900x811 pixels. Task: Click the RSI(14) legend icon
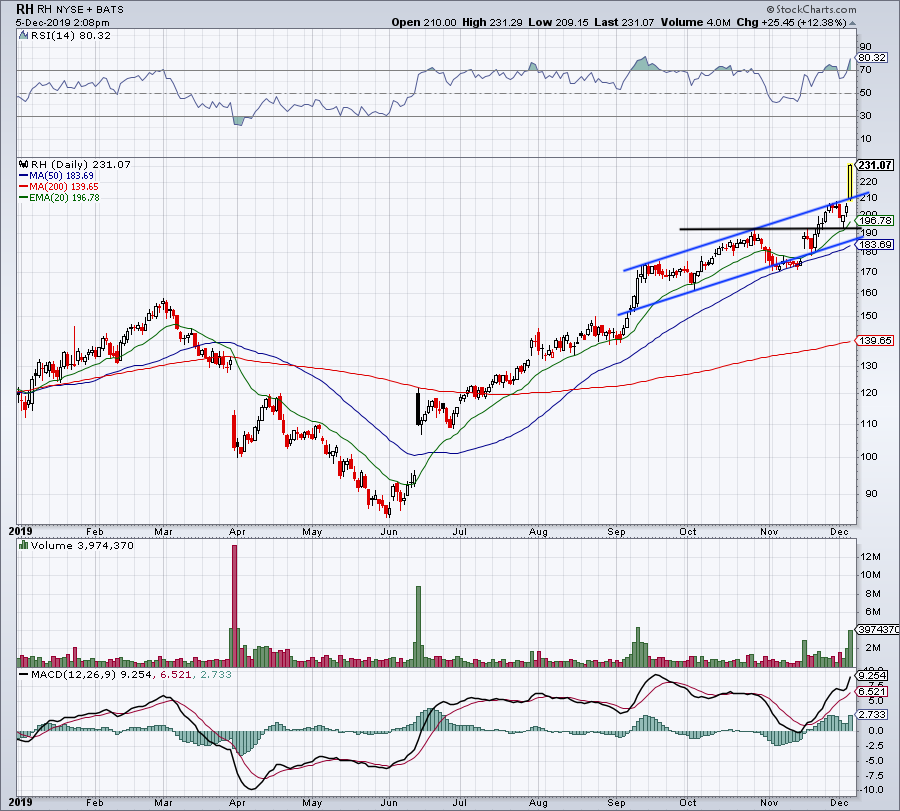(x=23, y=36)
